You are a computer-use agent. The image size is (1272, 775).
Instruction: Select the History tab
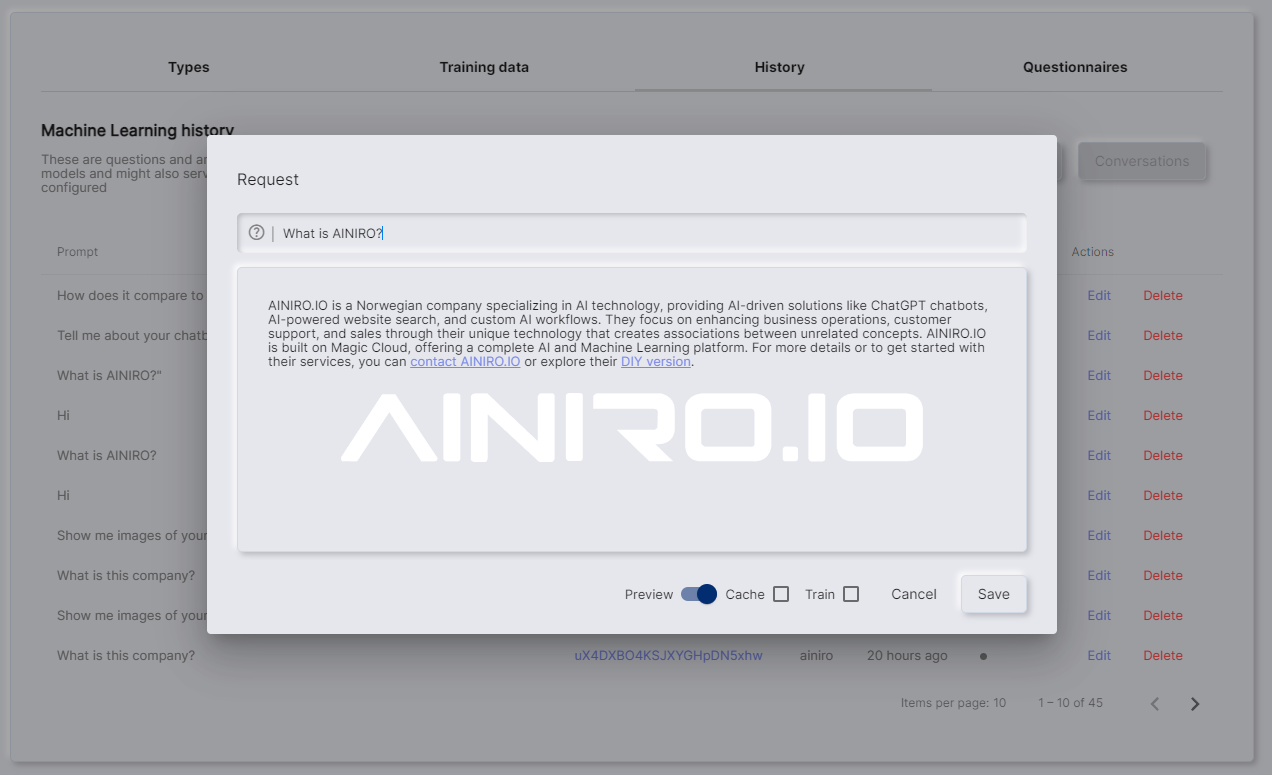tap(780, 67)
